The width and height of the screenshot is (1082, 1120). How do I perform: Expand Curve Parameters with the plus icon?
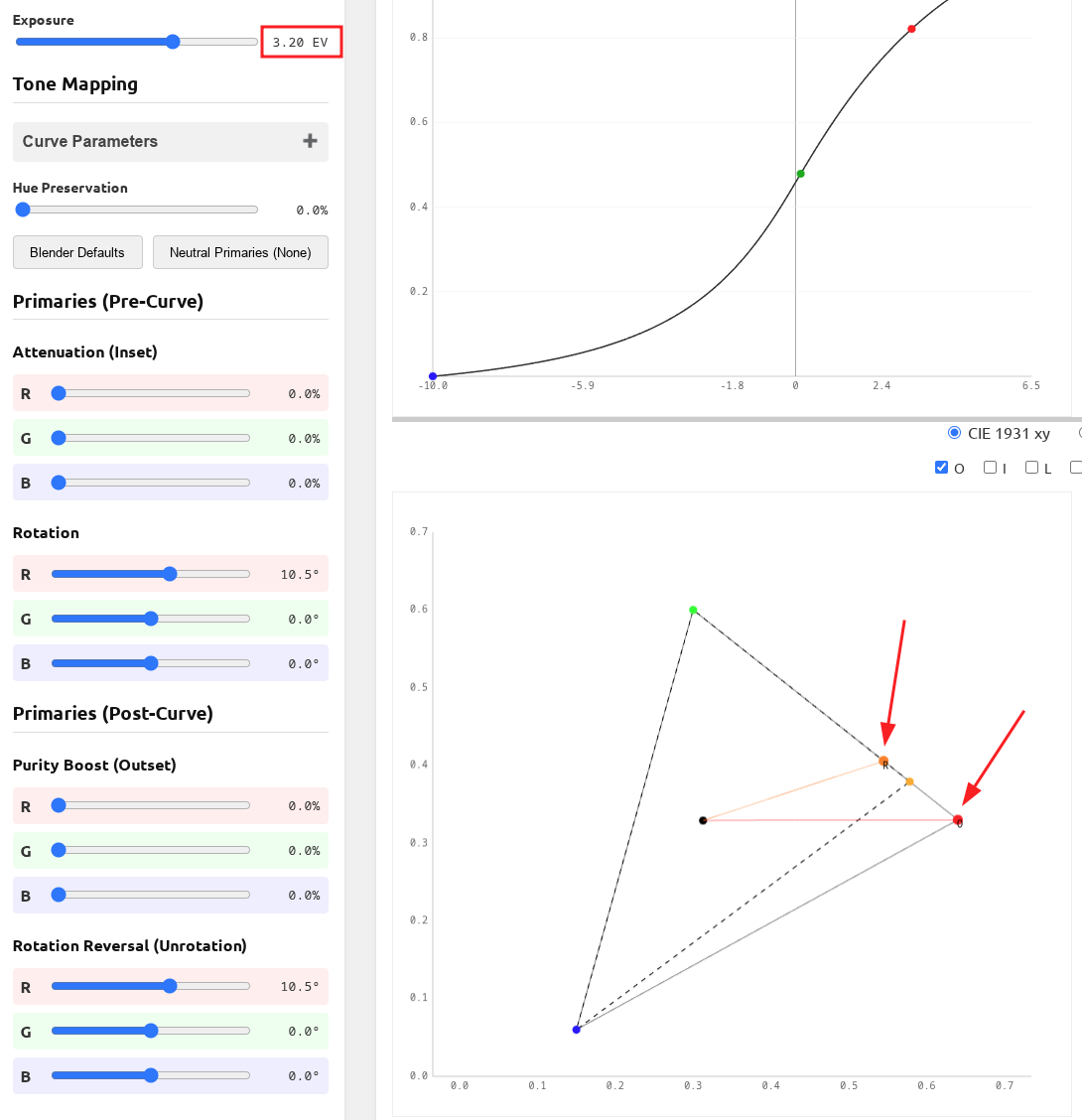(x=310, y=141)
